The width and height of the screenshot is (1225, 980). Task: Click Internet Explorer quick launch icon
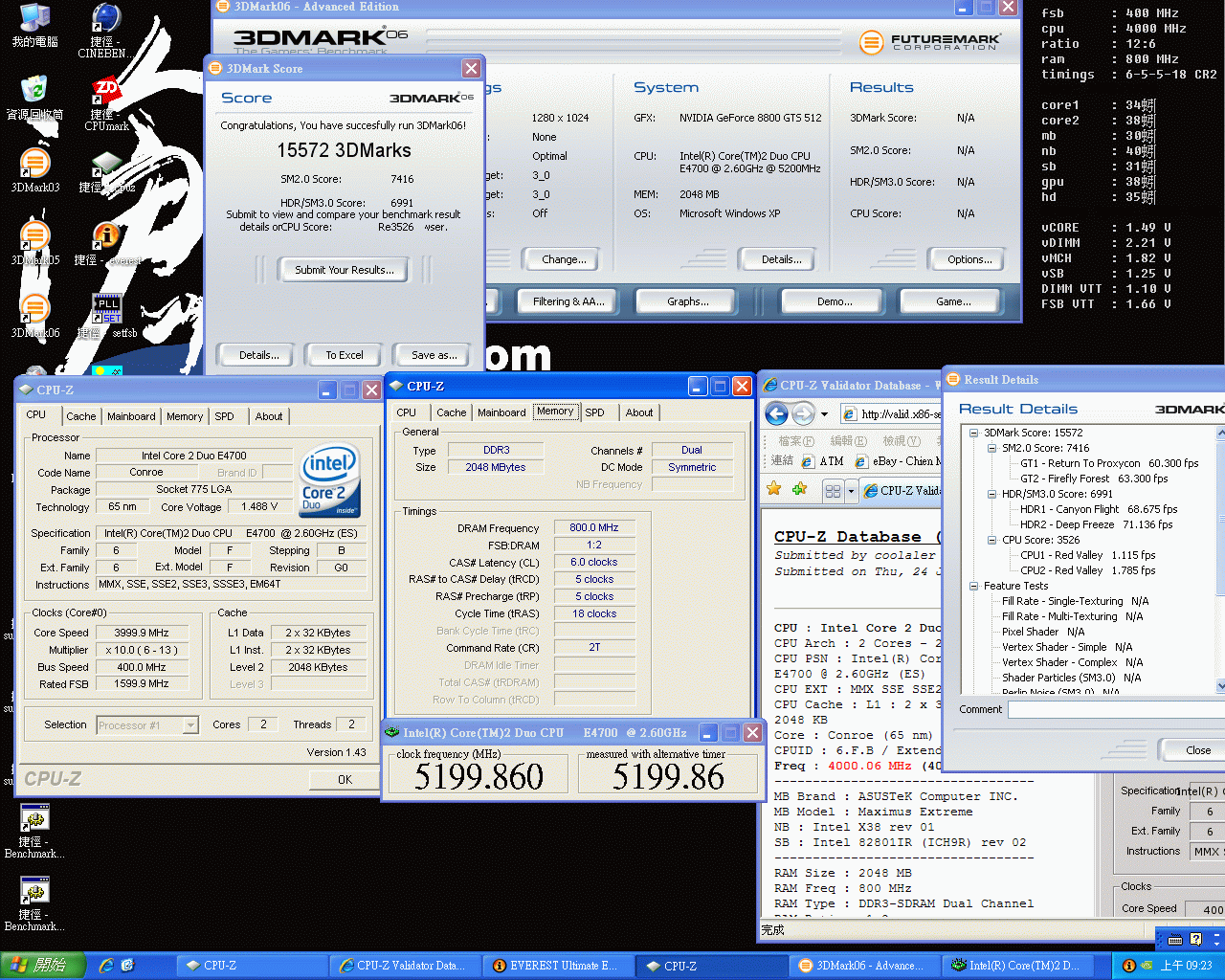[106, 966]
